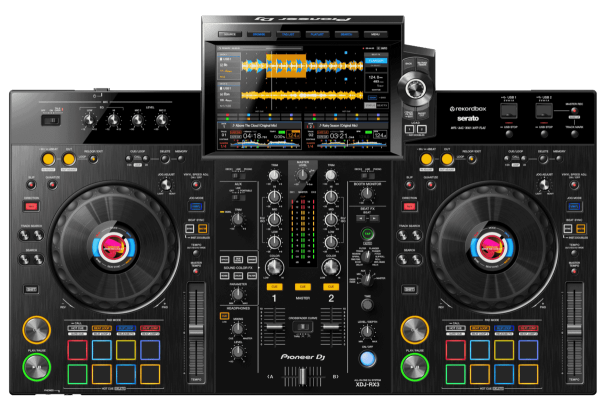Tap the green Beat FX TAP button
Image resolution: width=600 pixels, height=407 pixels.
click(x=367, y=234)
